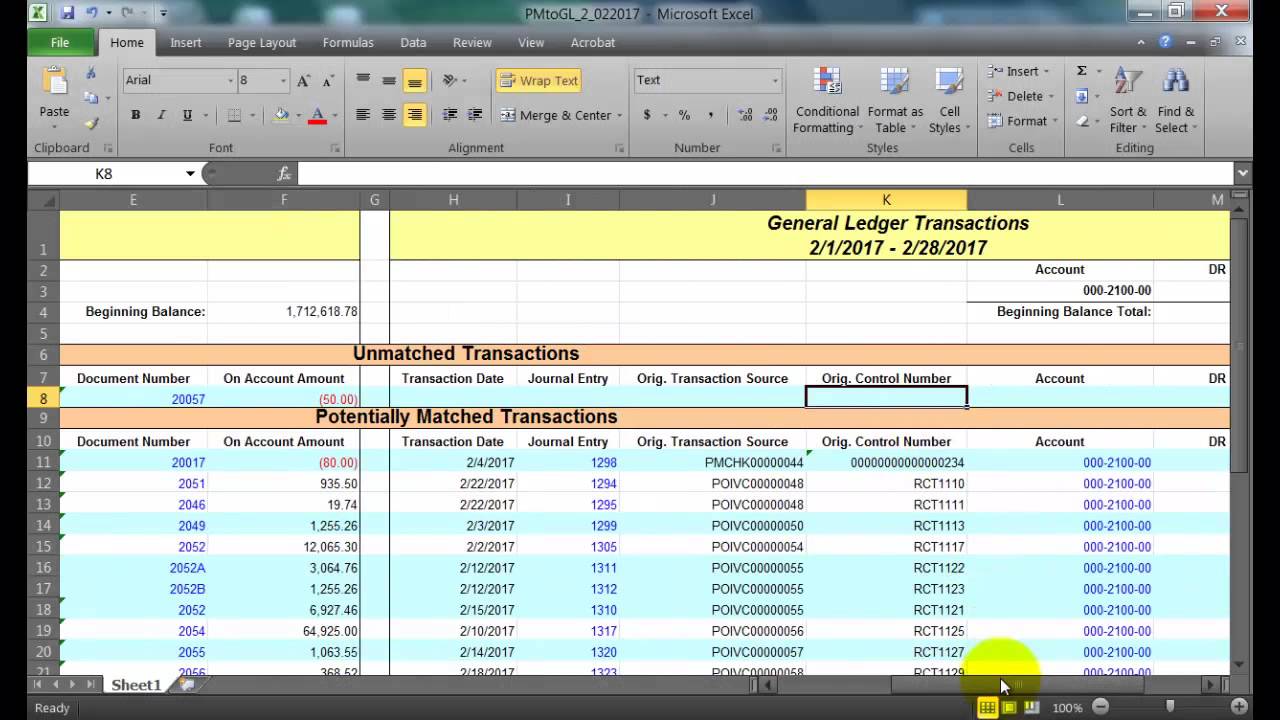This screenshot has width=1280, height=720.
Task: Open Cell Styles gallery
Action: (x=948, y=101)
